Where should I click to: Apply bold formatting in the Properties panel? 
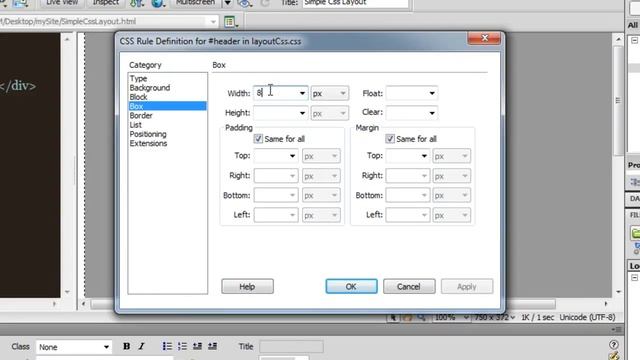tap(127, 347)
